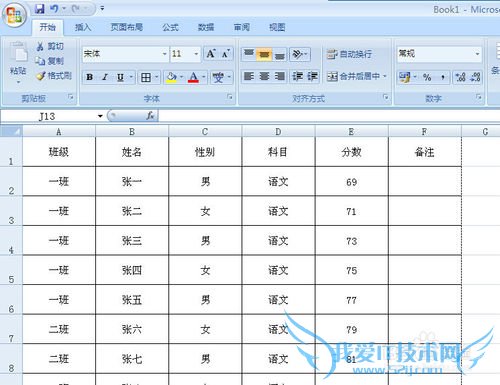Click 自动换行 wrap text button

349,54
